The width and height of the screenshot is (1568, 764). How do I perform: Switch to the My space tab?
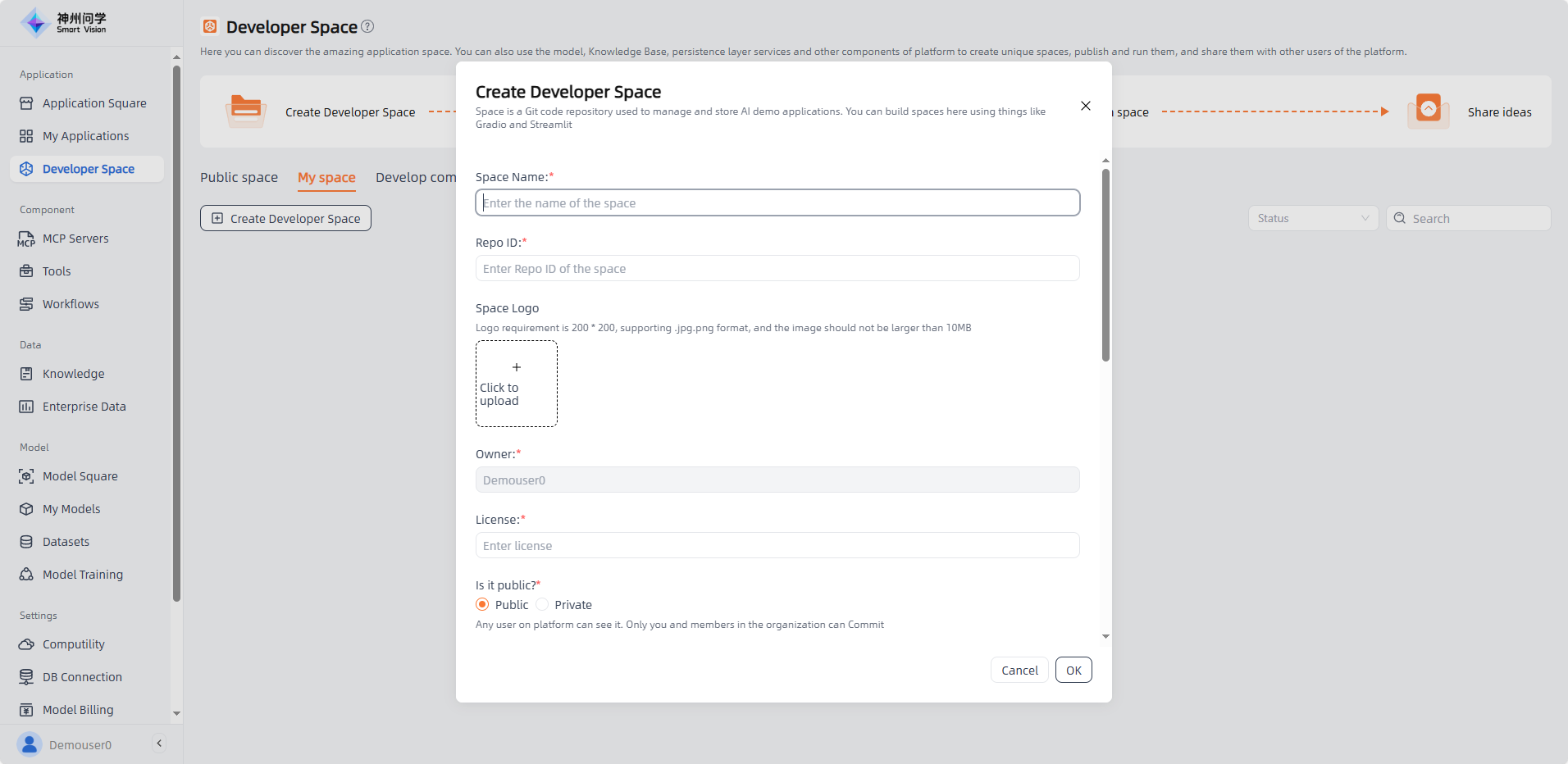click(x=326, y=177)
